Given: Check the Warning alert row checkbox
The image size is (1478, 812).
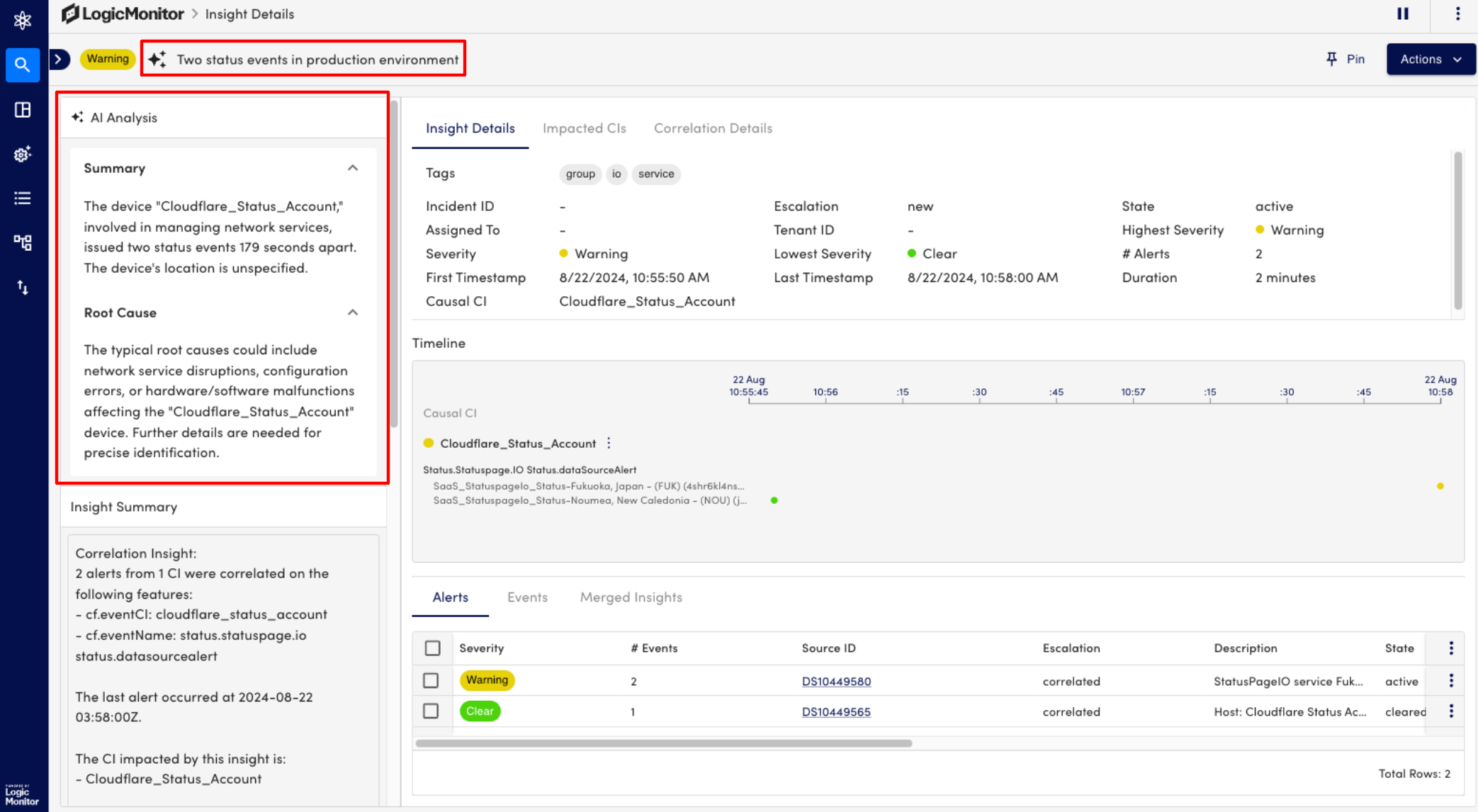Looking at the screenshot, I should pyautogui.click(x=431, y=680).
